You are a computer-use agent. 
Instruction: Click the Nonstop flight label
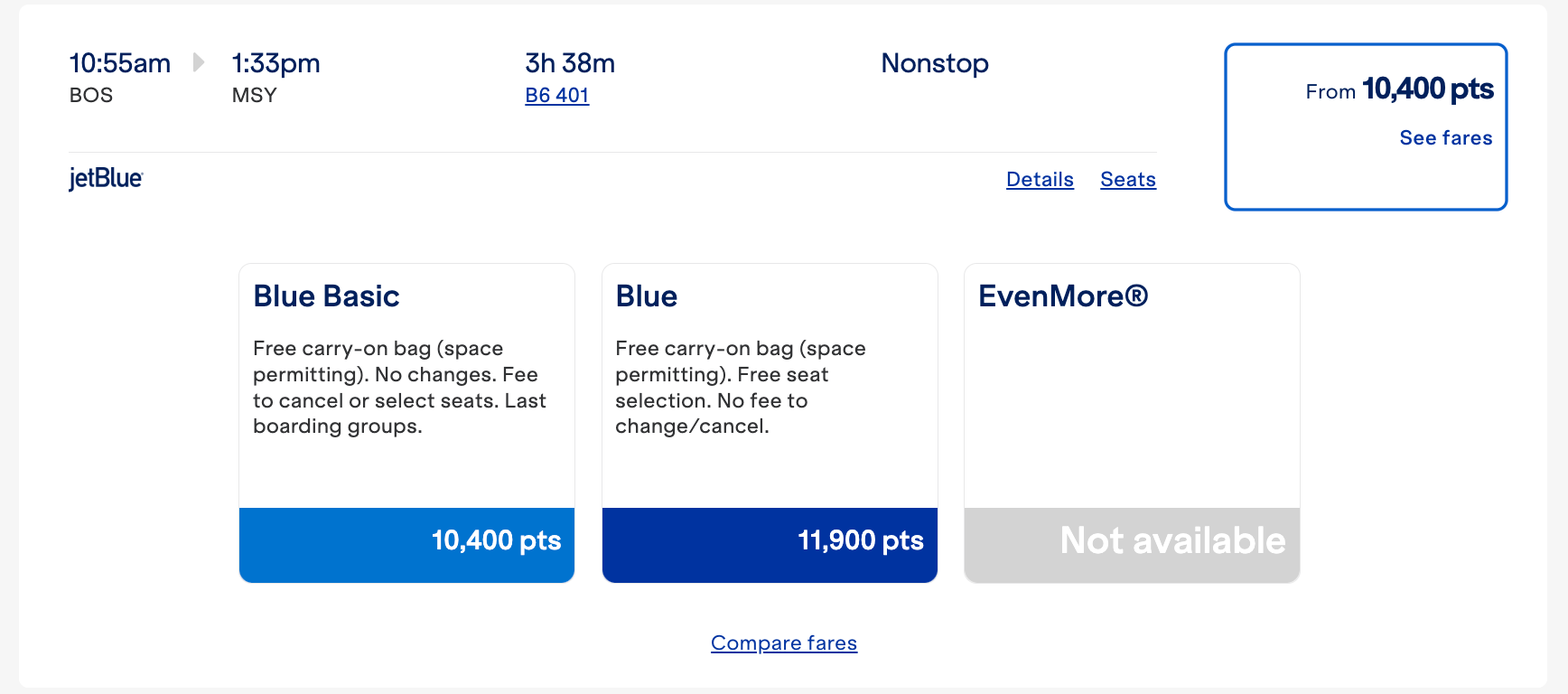point(935,63)
